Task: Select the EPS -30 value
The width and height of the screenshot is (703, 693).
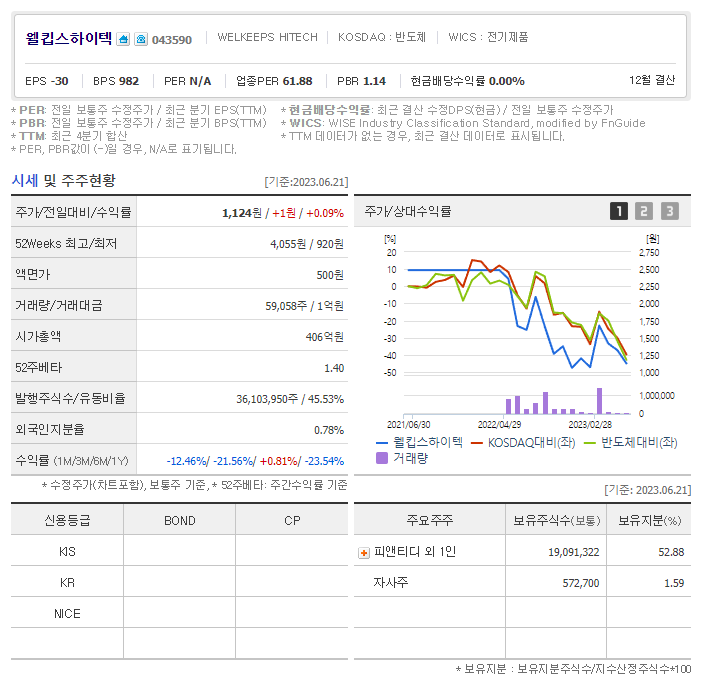Action: (x=47, y=81)
